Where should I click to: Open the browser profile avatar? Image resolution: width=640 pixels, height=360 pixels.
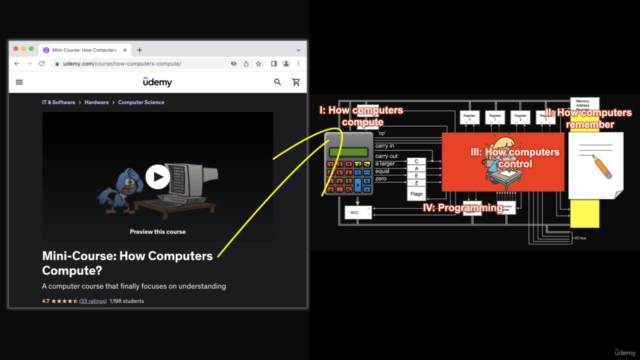click(x=287, y=64)
